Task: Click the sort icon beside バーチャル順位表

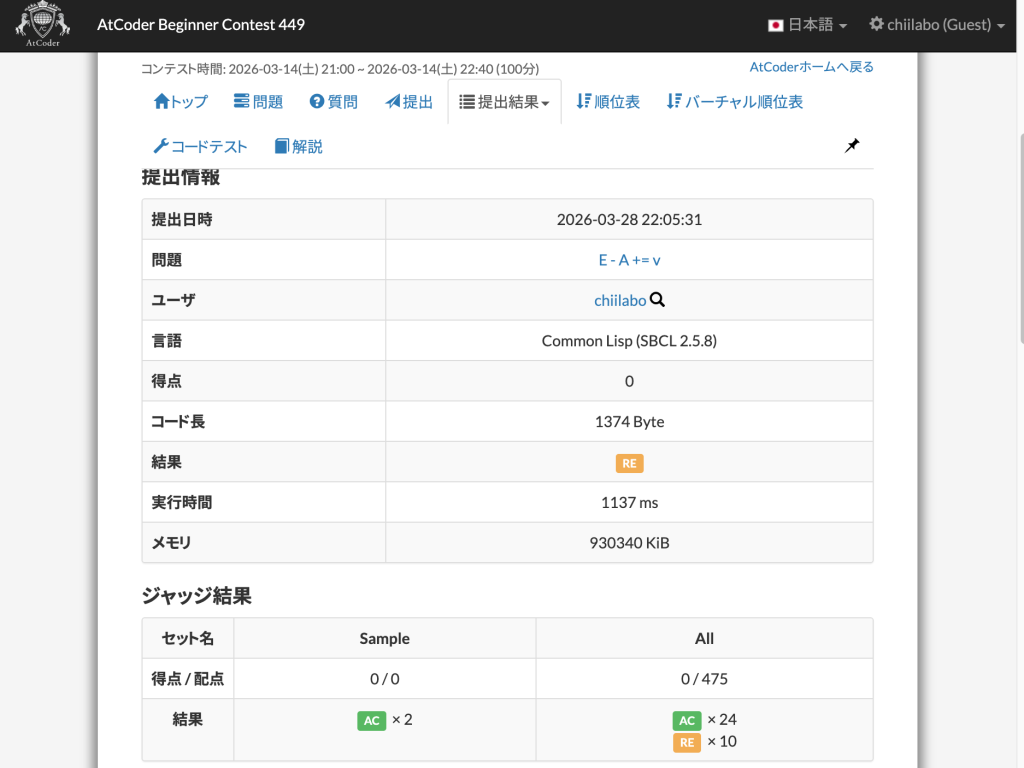Action: point(674,101)
